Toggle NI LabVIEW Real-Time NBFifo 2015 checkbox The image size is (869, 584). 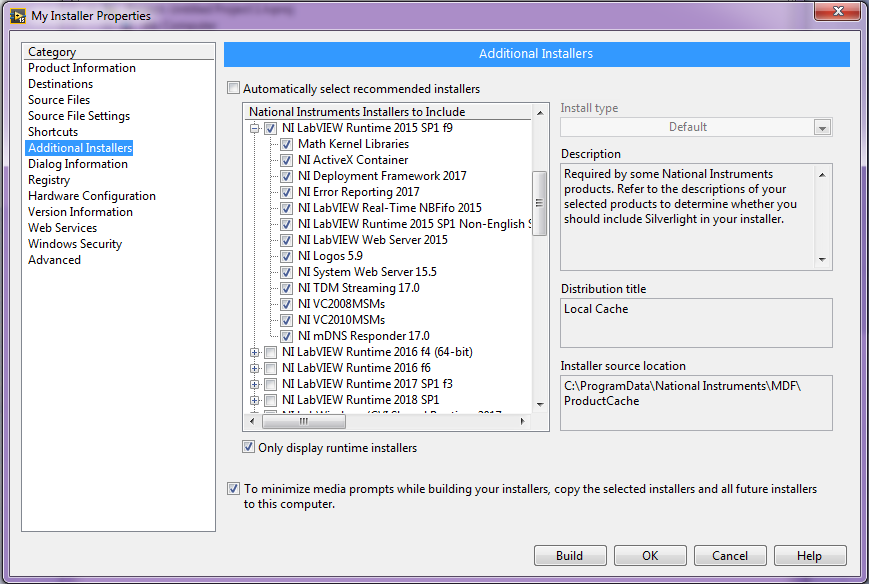(x=287, y=209)
